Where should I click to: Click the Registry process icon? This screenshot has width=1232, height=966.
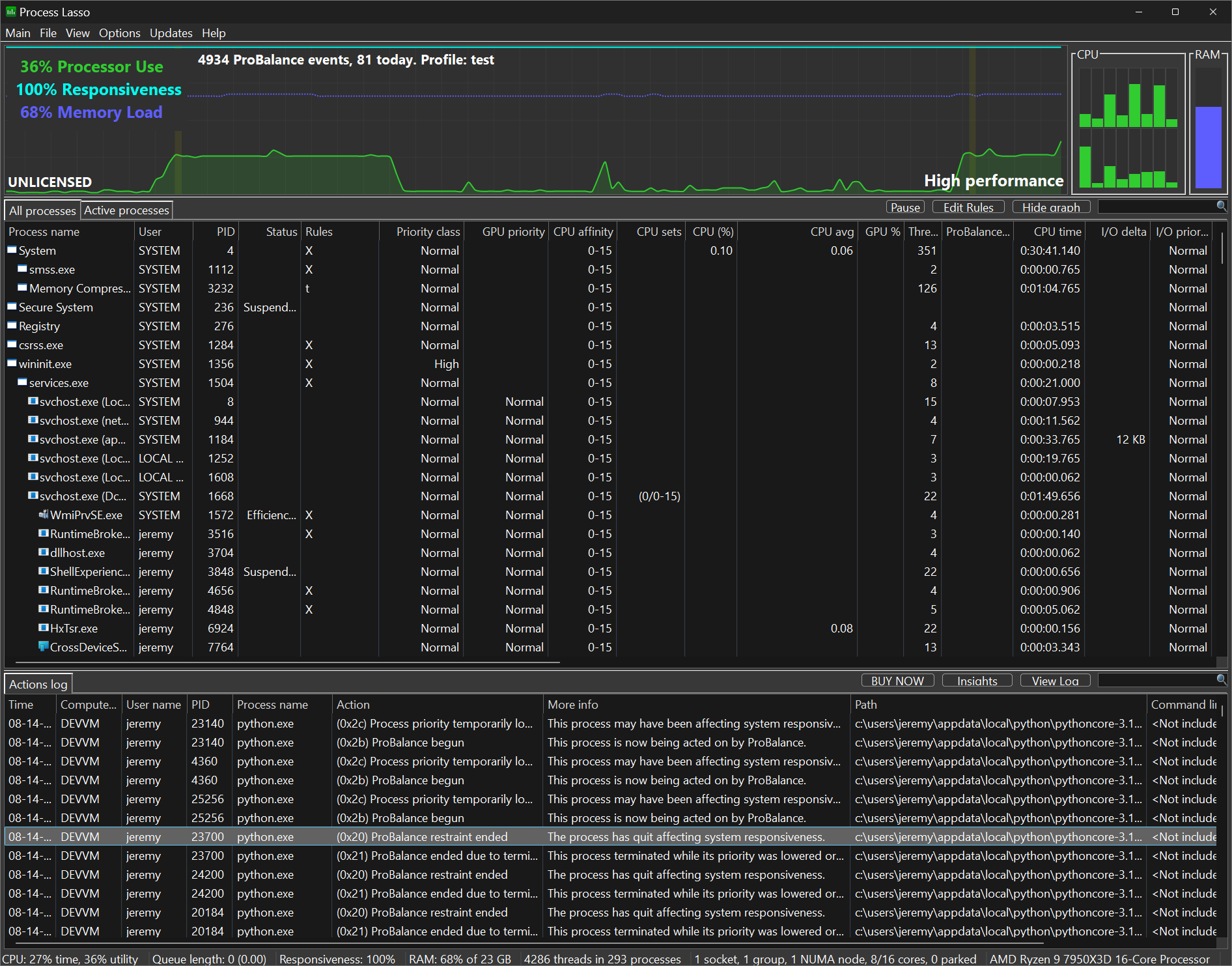tap(12, 326)
